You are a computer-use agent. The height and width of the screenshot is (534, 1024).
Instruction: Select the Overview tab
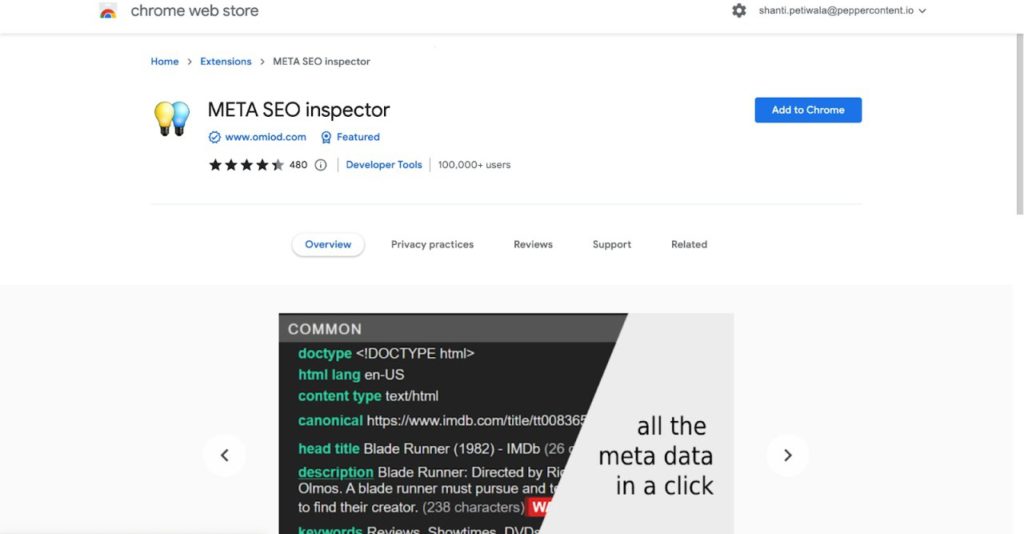click(x=328, y=244)
